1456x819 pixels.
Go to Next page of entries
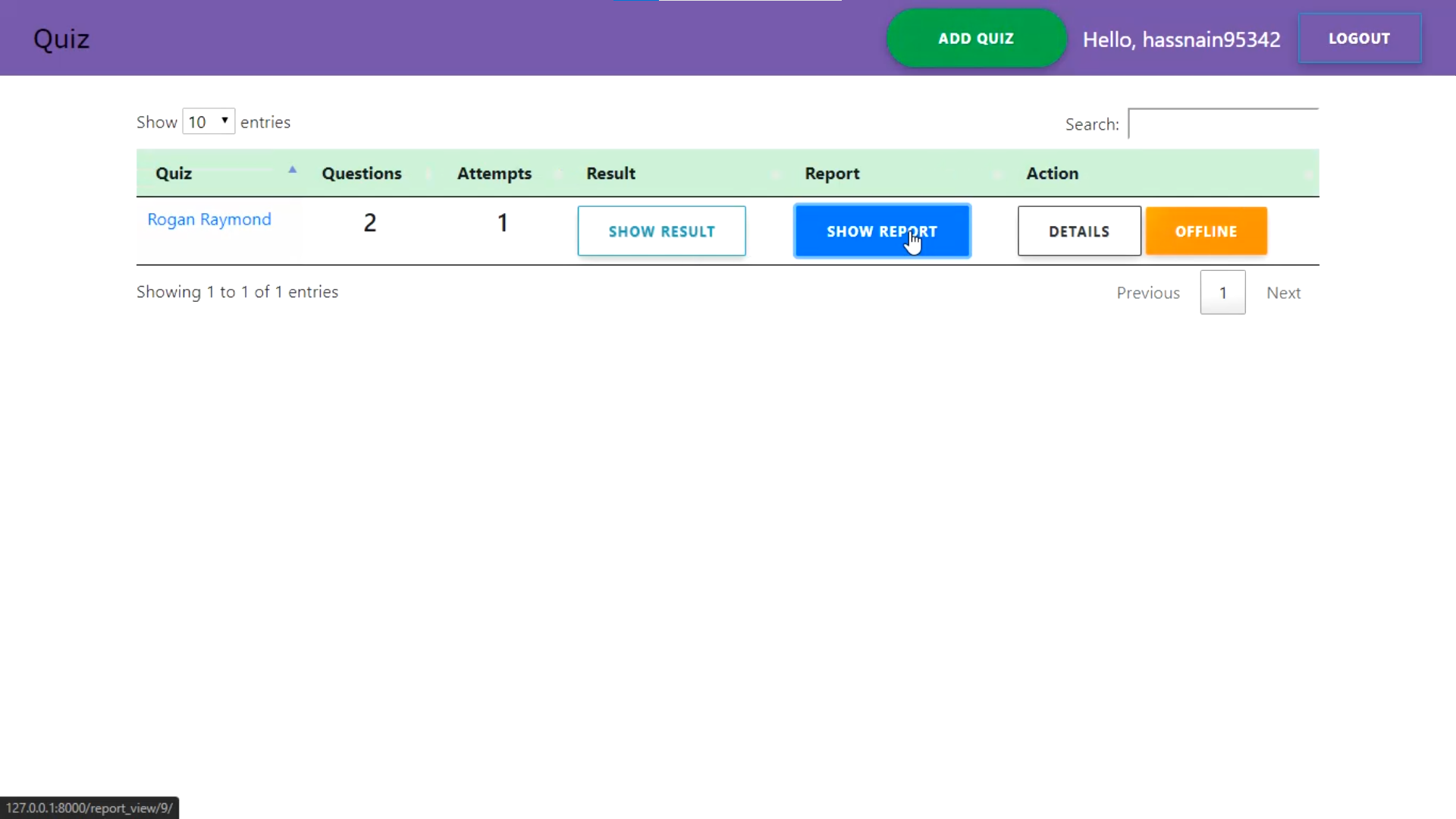pyautogui.click(x=1283, y=293)
